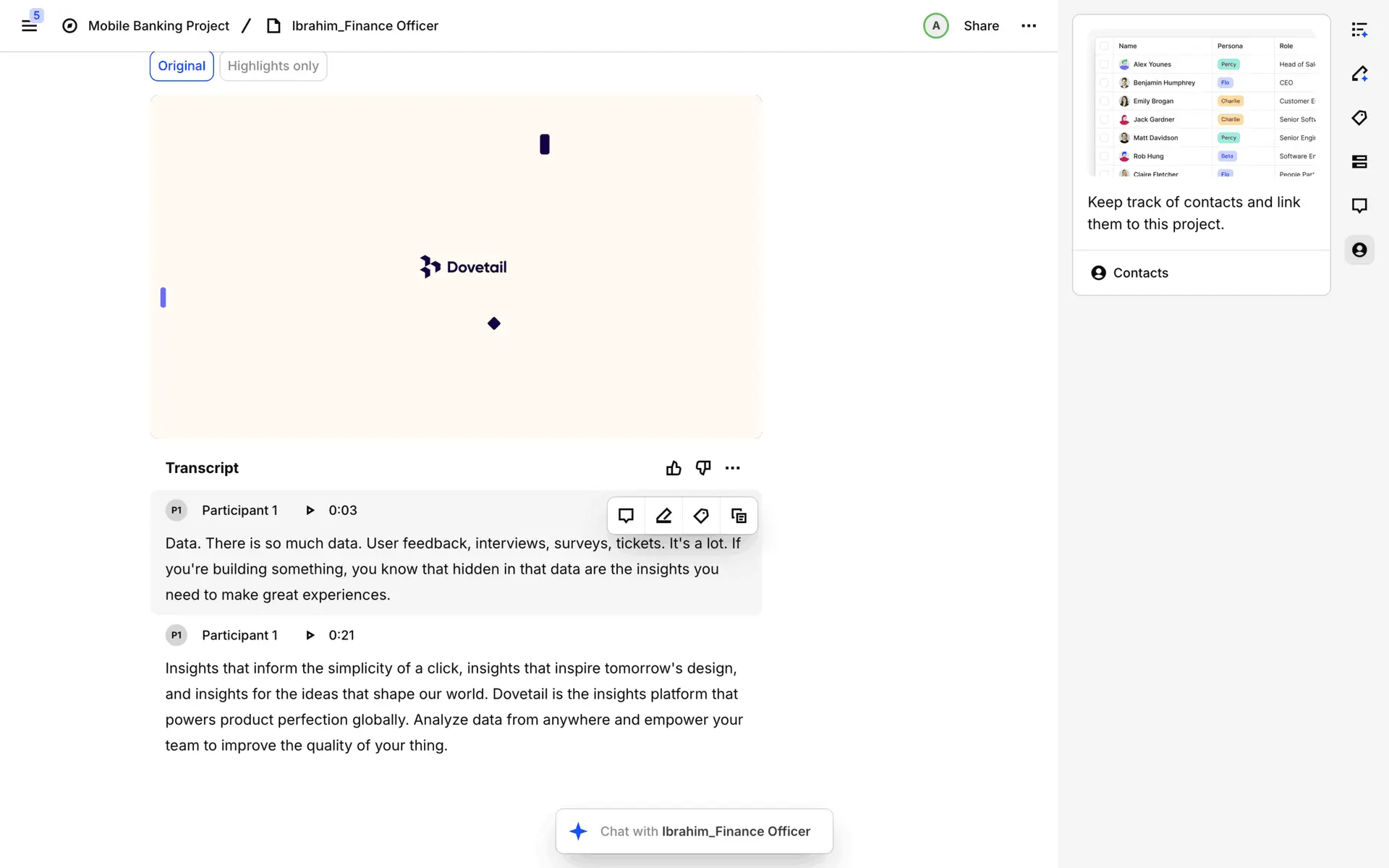
Task: Open transcript more options menu
Action: tap(732, 468)
